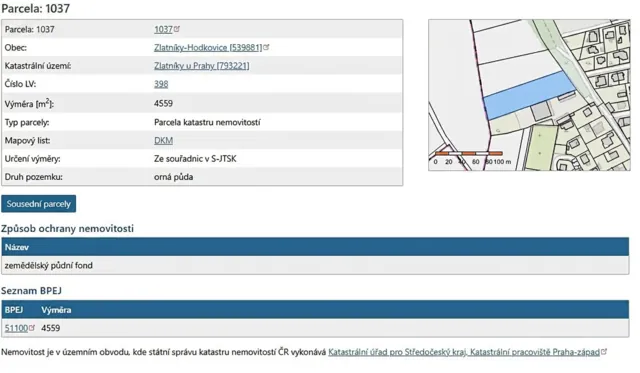The width and height of the screenshot is (640, 373).
Task: Open Katastrální úřad pro Středočeský kraj link
Action: (x=464, y=352)
